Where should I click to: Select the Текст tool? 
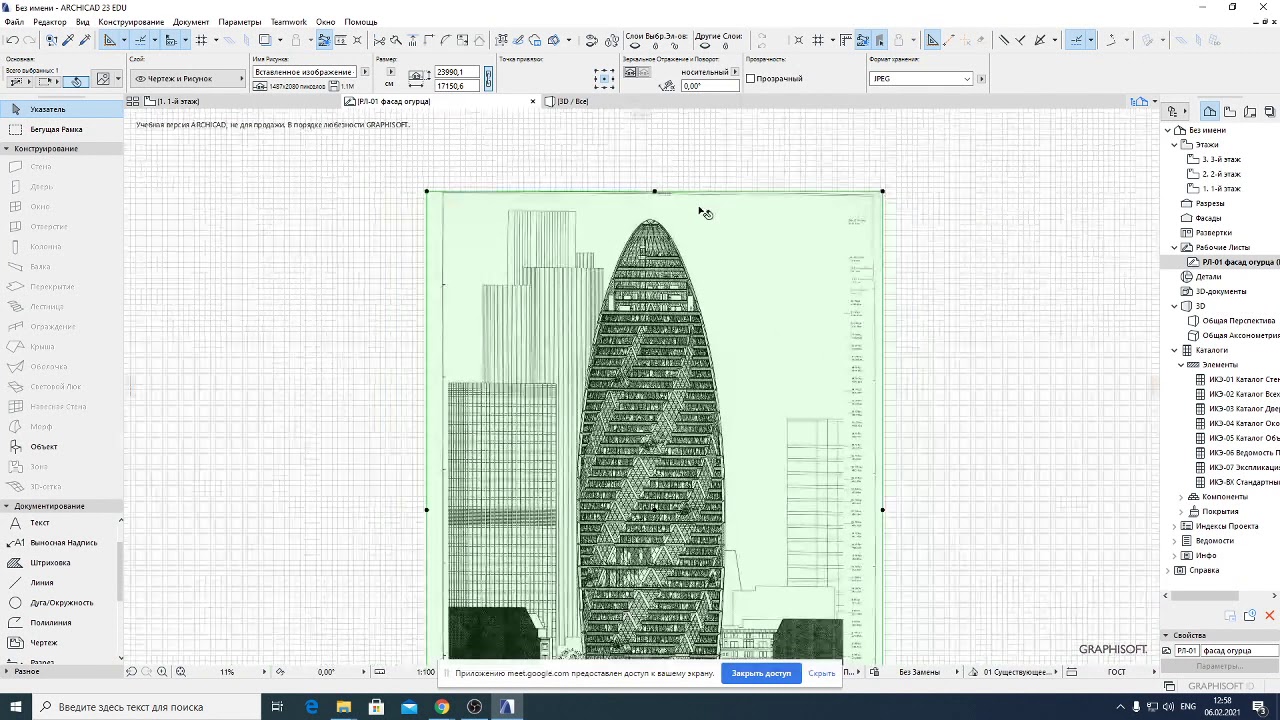click(60, 523)
